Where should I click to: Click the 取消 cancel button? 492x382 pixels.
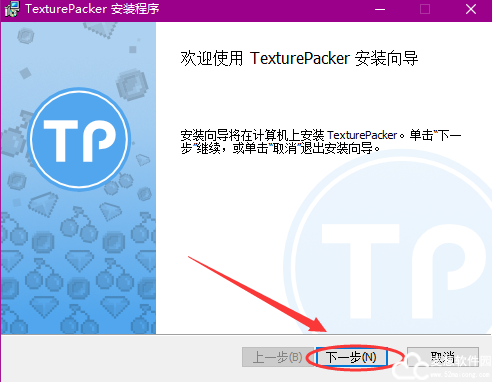(x=443, y=357)
